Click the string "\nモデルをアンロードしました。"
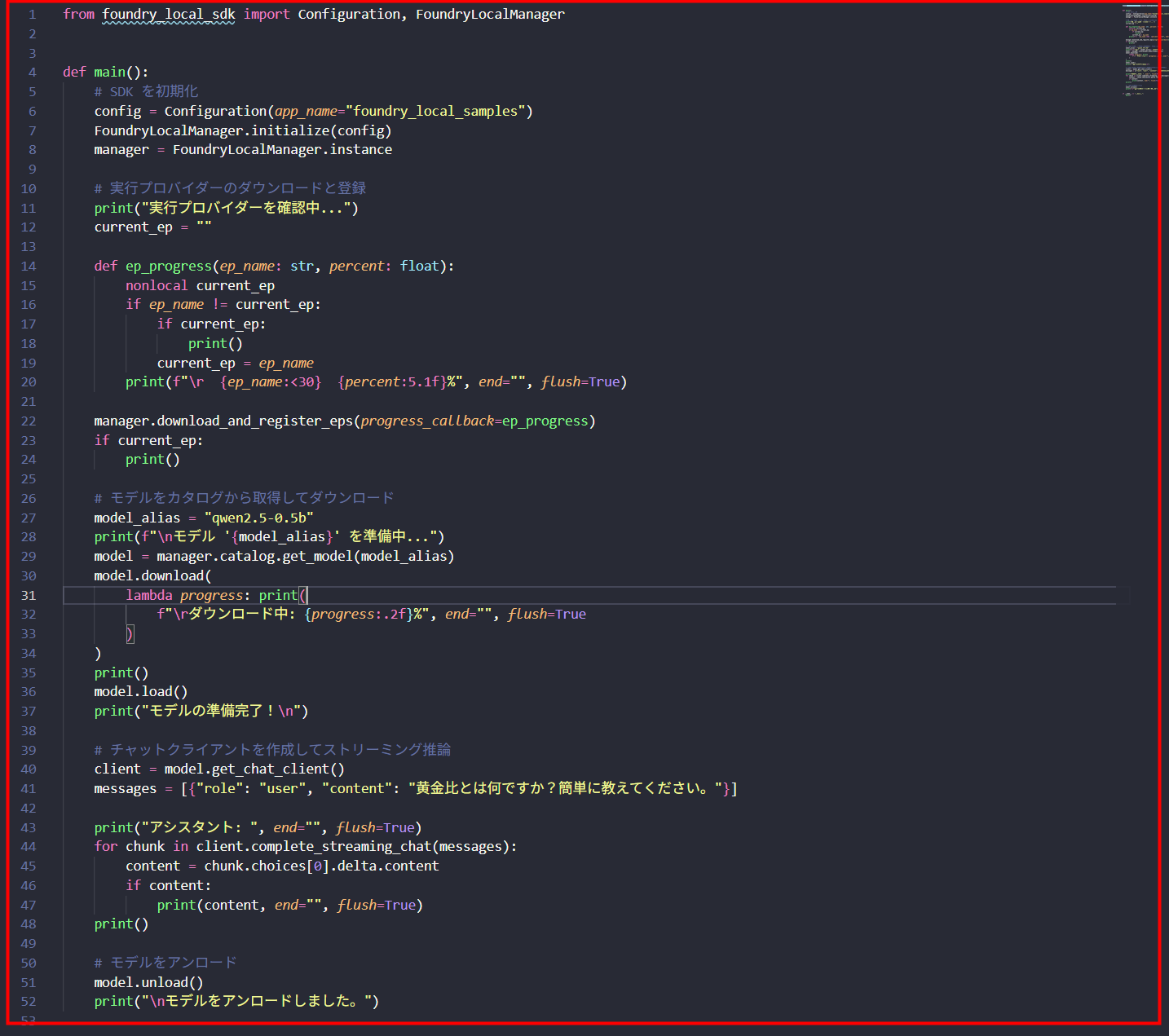 pyautogui.click(x=257, y=1001)
